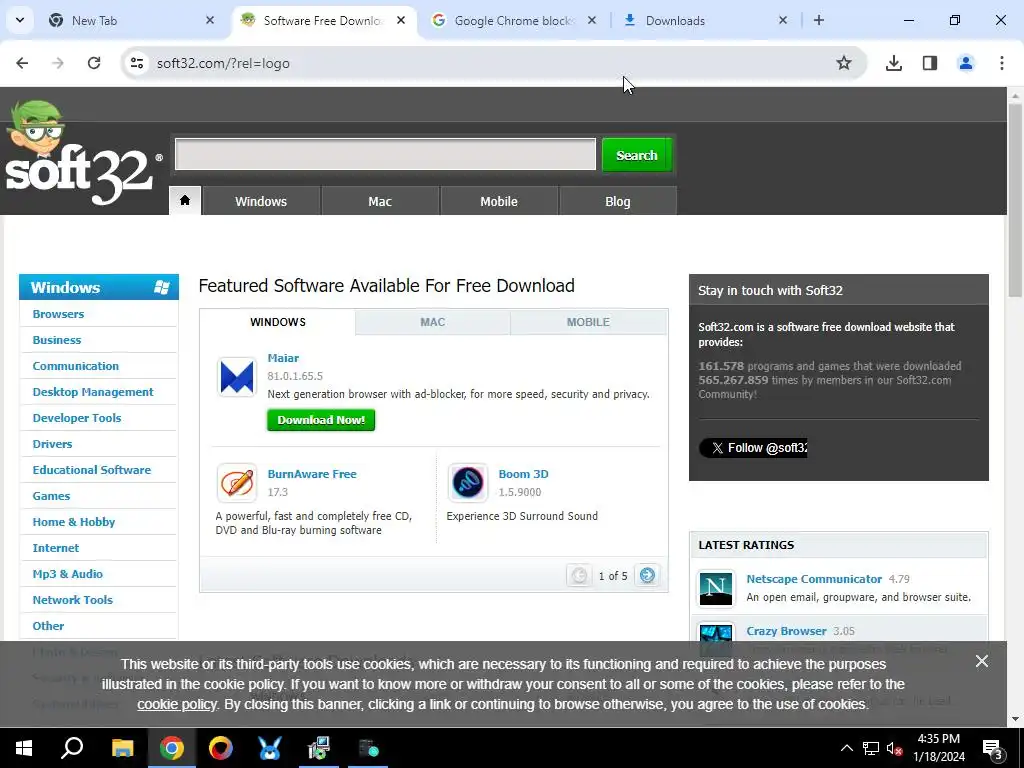Open taskbar search magnifier
The width and height of the screenshot is (1024, 768).
click(x=72, y=748)
